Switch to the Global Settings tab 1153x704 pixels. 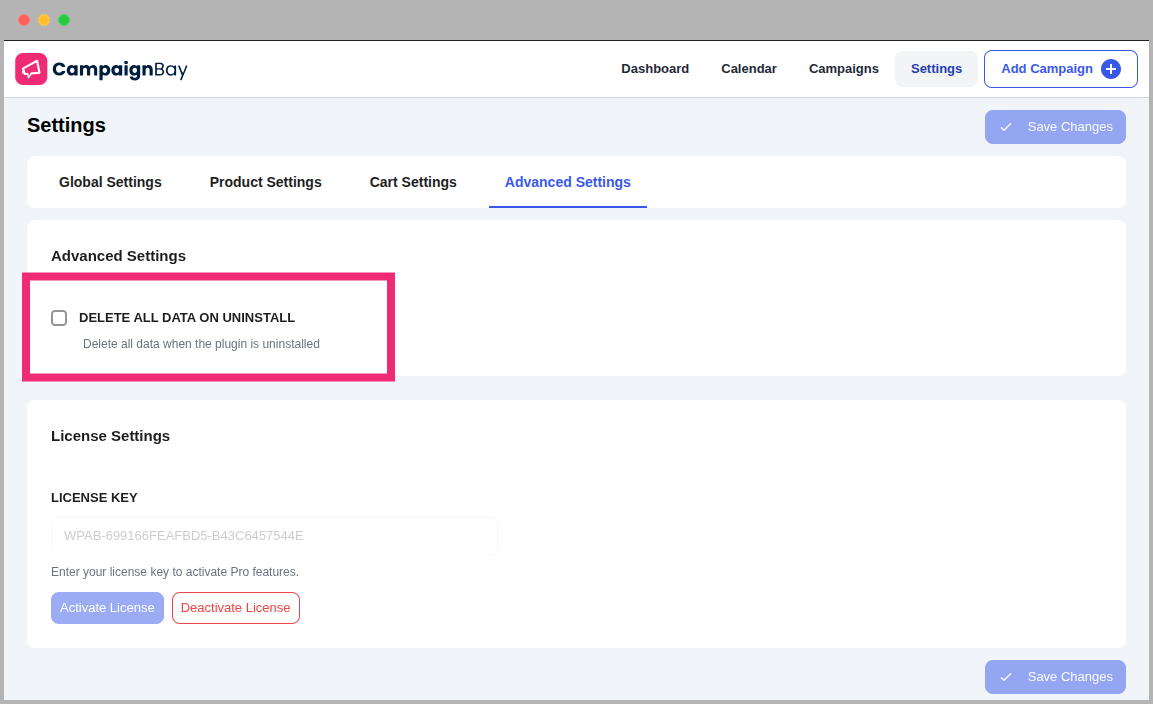[x=110, y=182]
